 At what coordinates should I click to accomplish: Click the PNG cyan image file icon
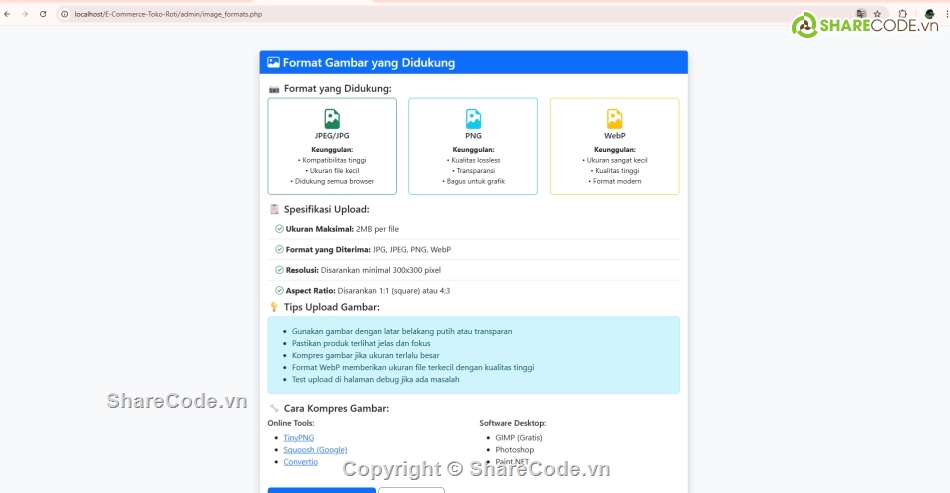coord(473,119)
